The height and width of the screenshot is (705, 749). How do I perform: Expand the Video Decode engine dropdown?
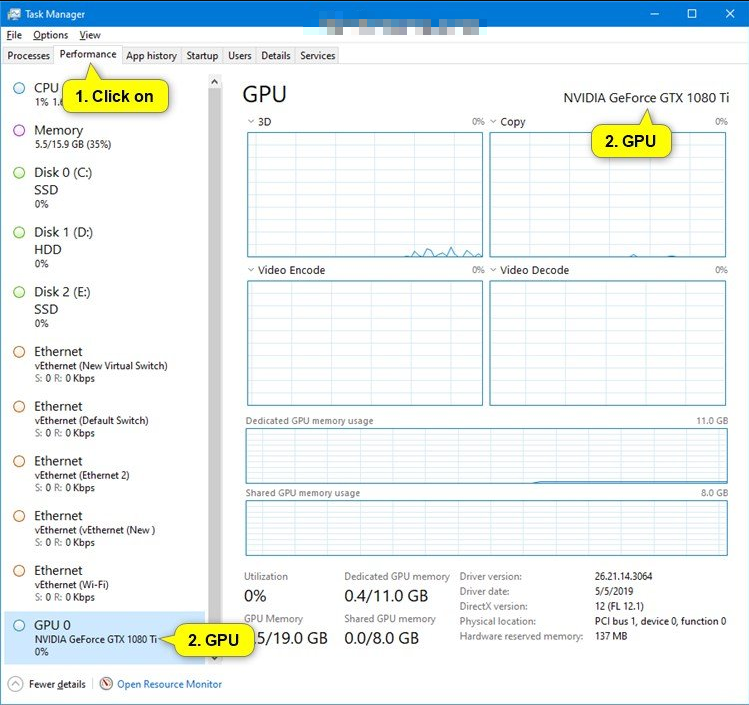(x=493, y=270)
